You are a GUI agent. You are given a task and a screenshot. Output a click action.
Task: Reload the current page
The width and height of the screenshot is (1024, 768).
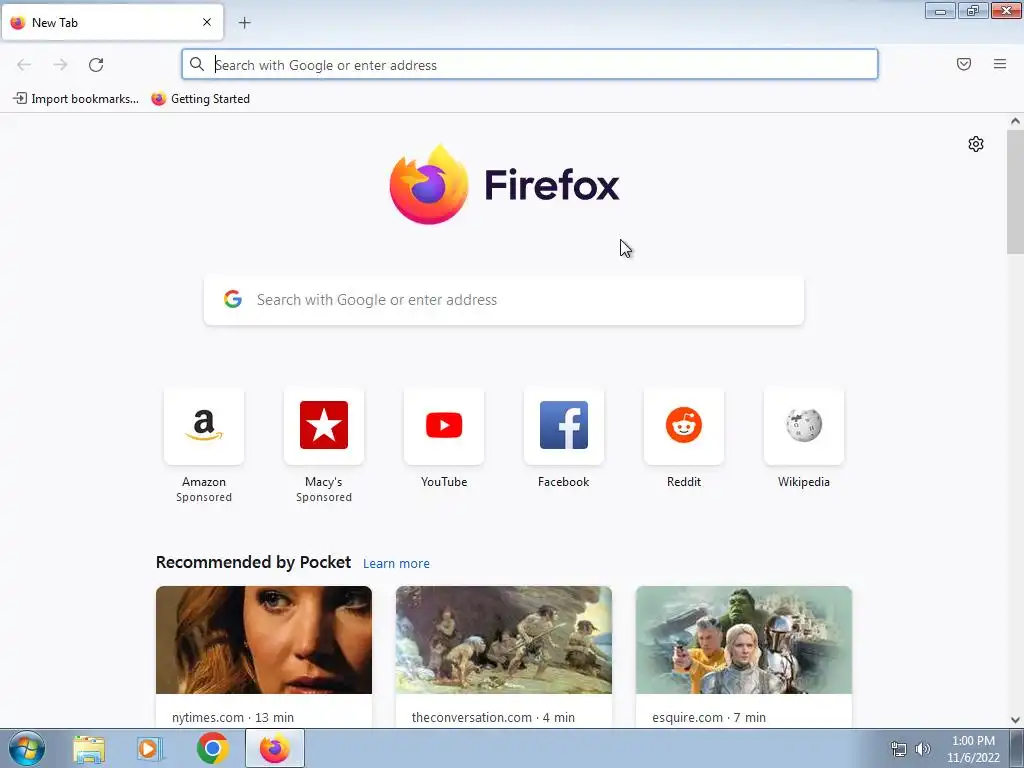(96, 65)
